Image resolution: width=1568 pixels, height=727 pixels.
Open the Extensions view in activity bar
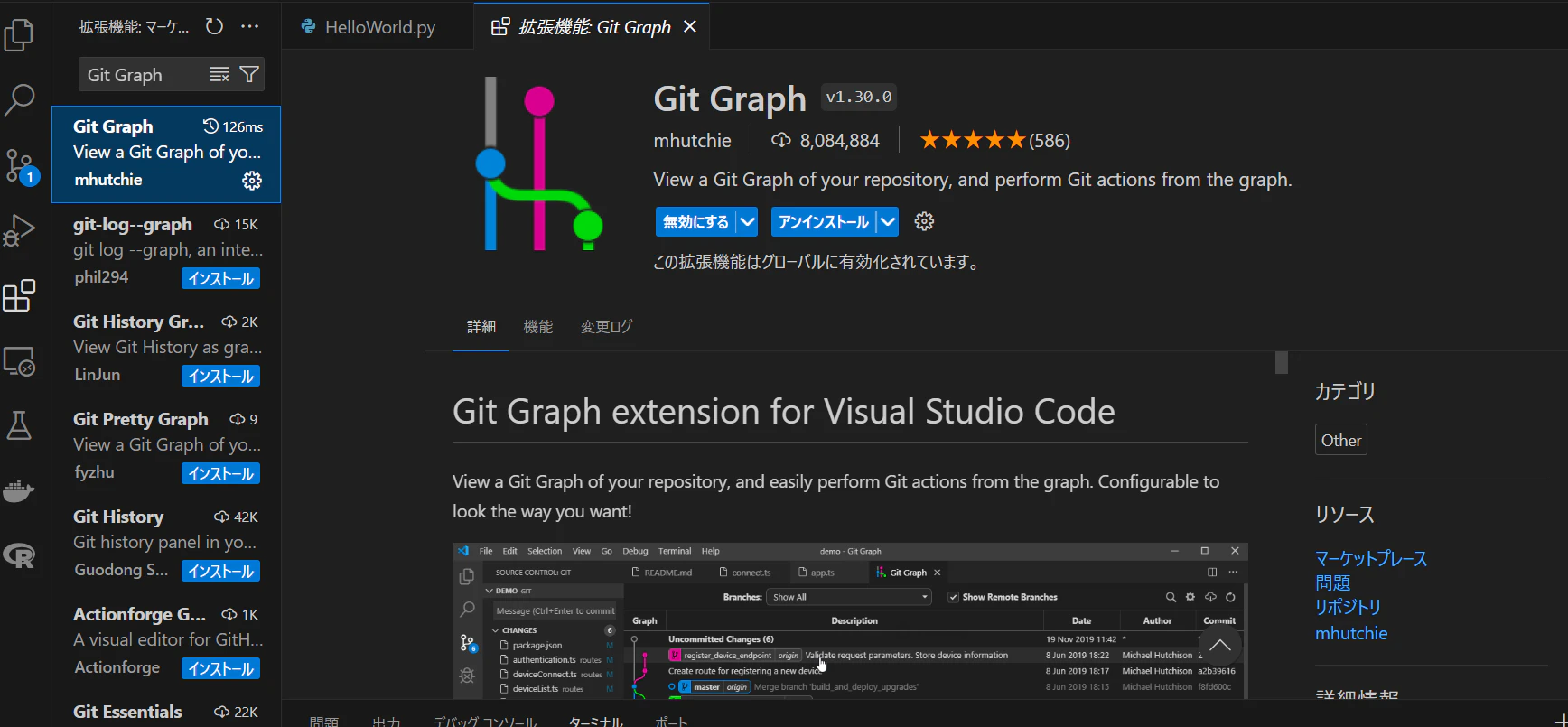[x=19, y=295]
